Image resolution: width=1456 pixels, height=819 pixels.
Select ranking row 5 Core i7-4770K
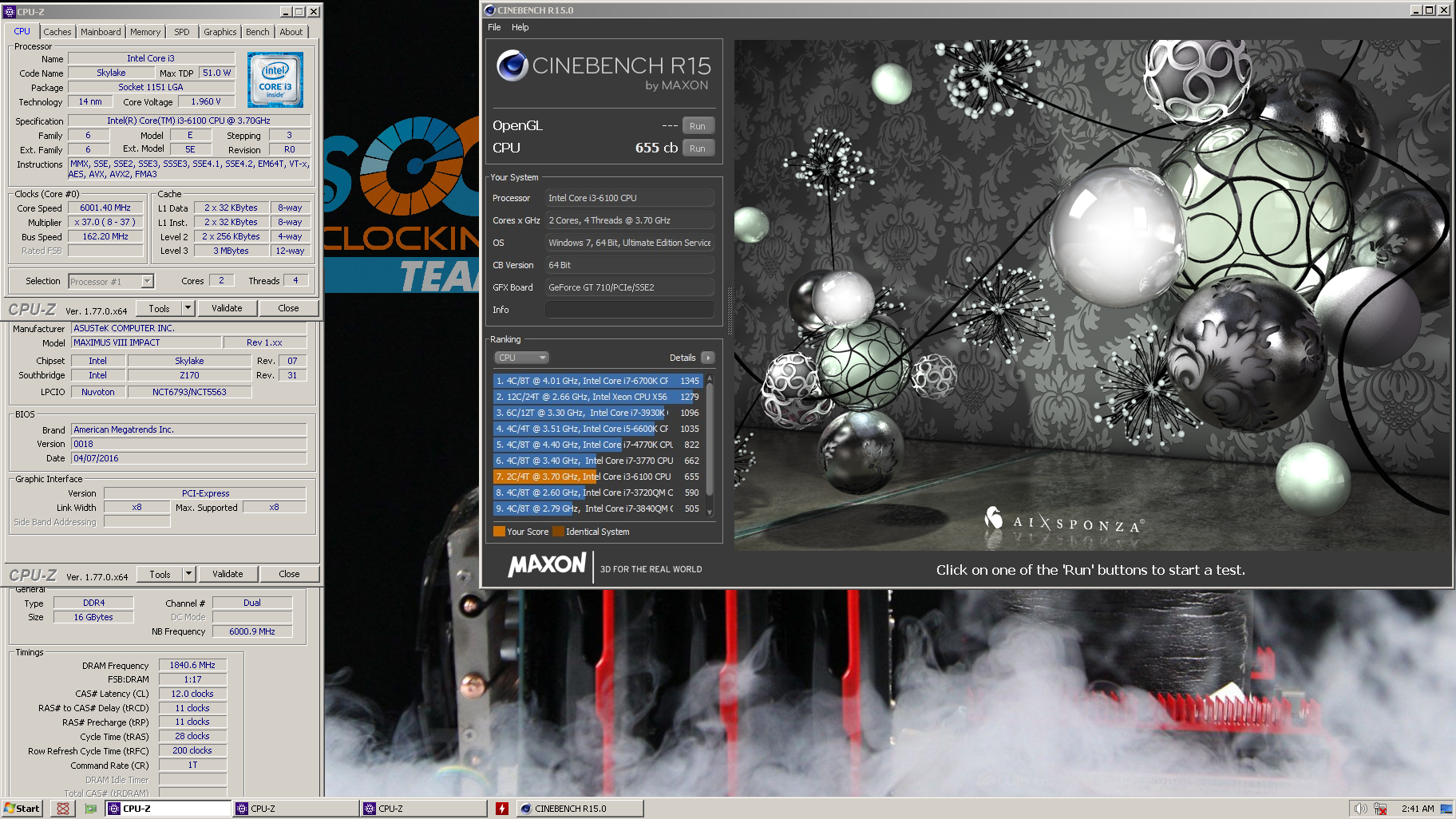pyautogui.click(x=597, y=445)
